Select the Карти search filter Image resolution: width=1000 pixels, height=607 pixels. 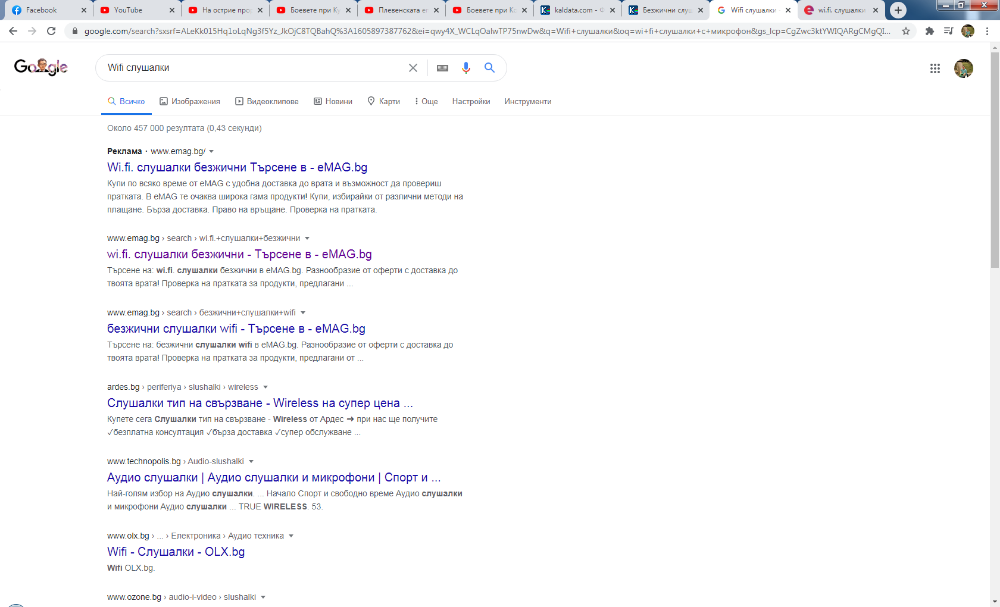383,101
